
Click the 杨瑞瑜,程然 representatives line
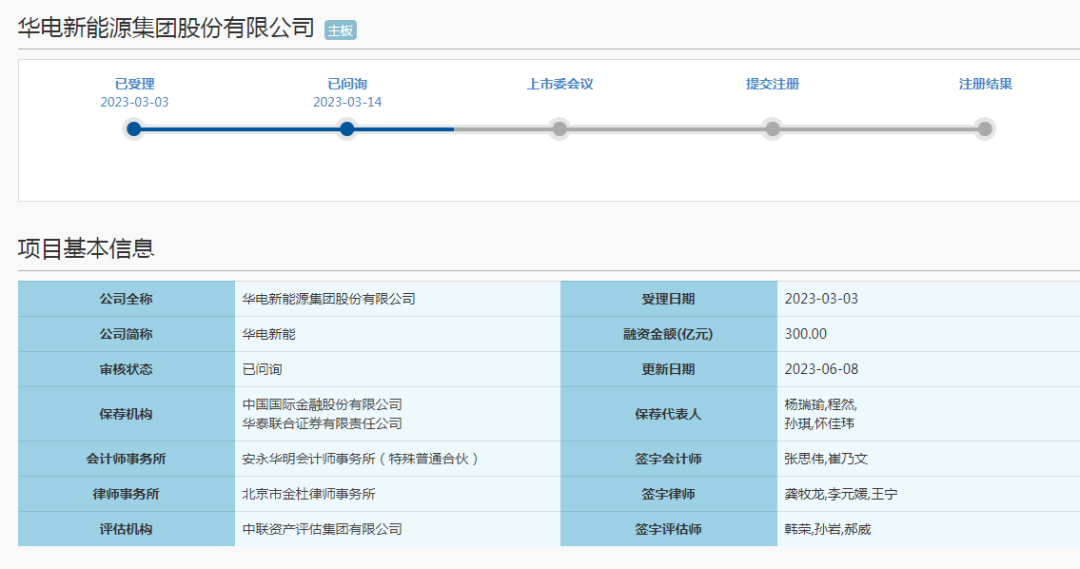820,404
